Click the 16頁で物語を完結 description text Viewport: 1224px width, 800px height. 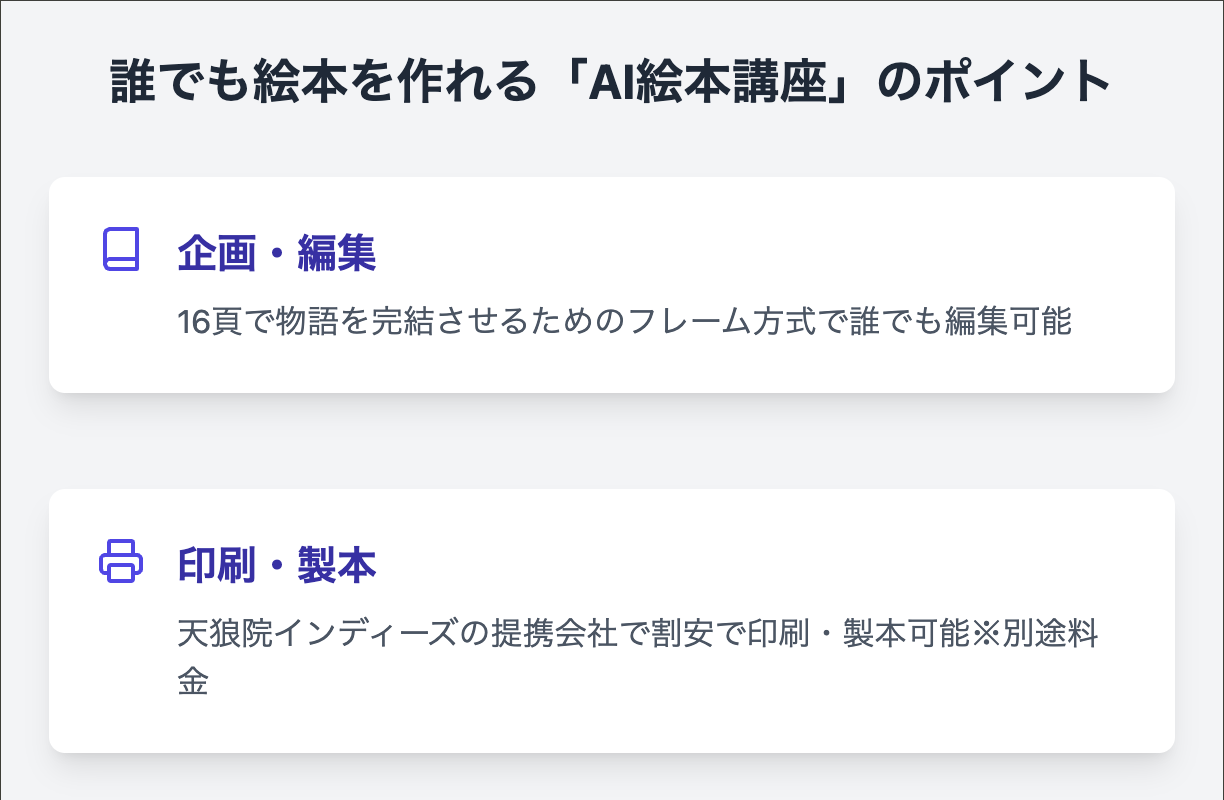point(625,322)
